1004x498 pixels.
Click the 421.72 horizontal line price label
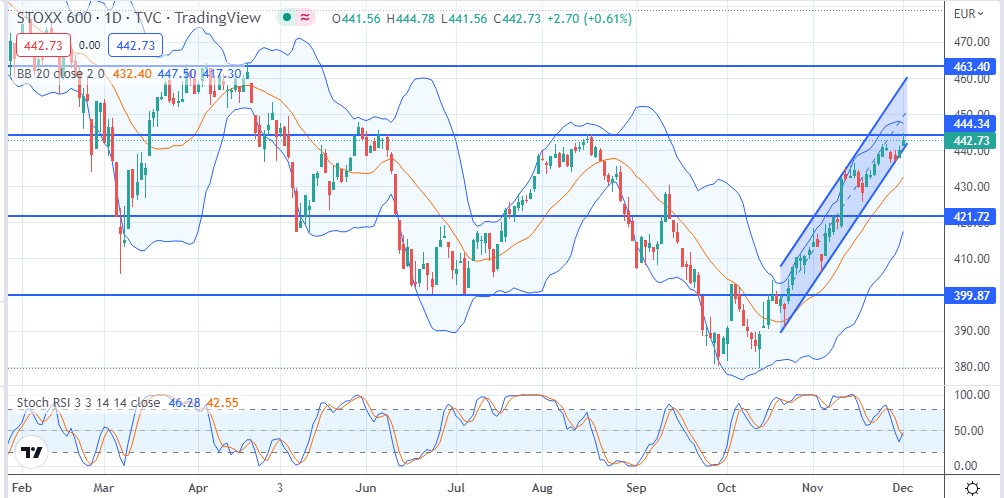point(972,216)
